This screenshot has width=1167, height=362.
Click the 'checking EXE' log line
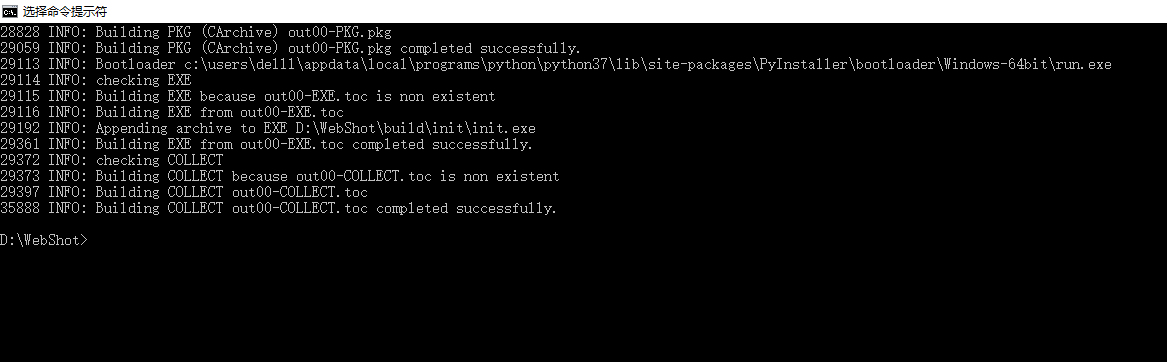point(96,80)
